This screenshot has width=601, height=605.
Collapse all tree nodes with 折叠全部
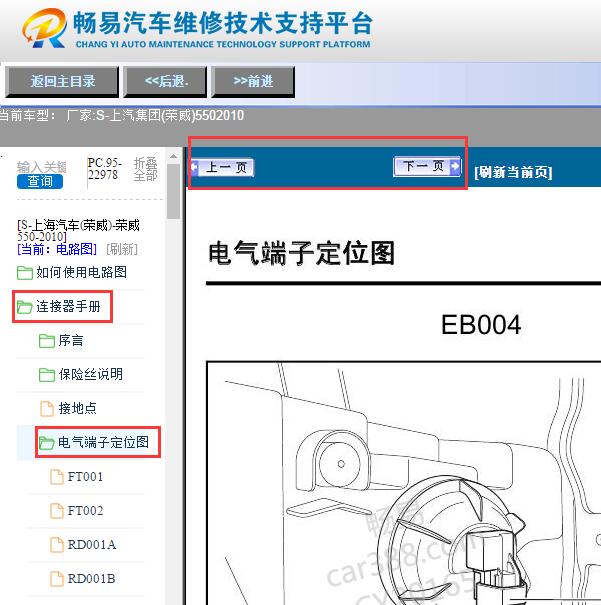[x=146, y=169]
